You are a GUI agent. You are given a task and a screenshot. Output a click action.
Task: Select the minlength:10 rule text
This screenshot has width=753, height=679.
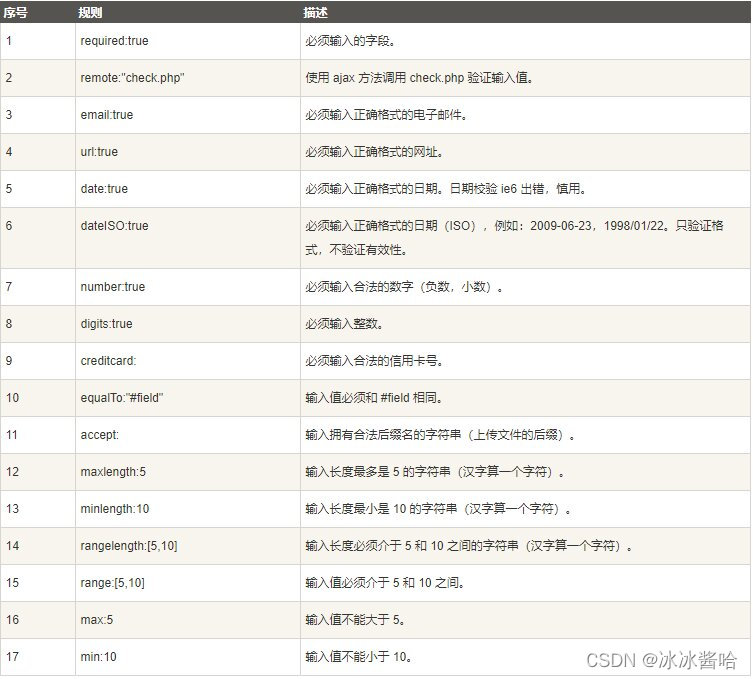115,509
